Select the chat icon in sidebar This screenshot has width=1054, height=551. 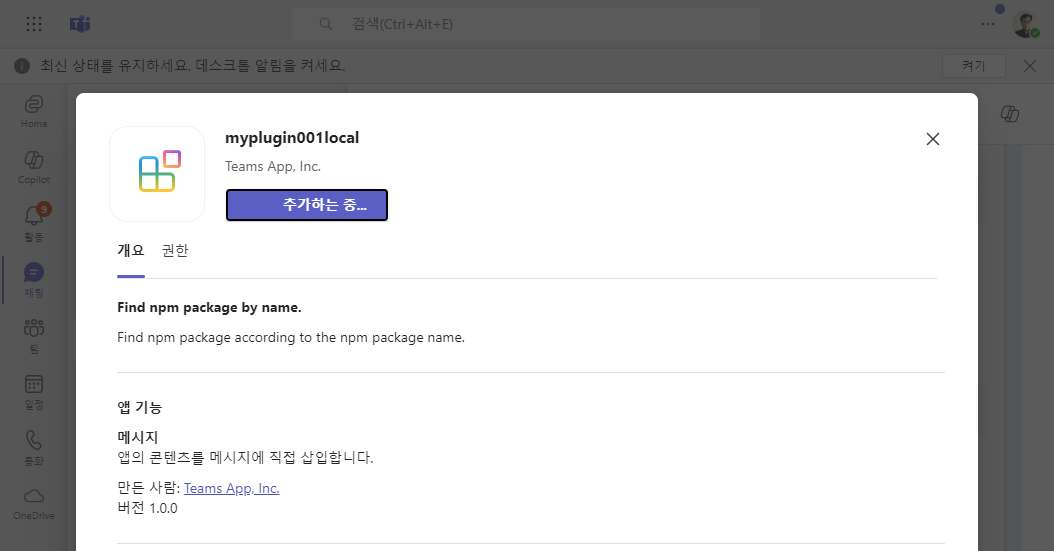tap(34, 280)
